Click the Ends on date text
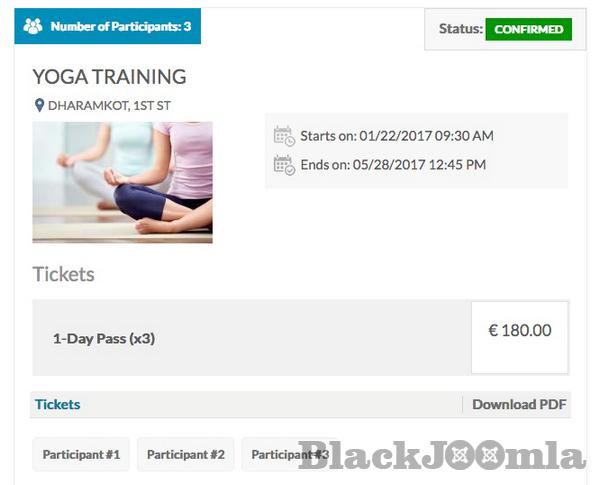This screenshot has width=600, height=485. pyautogui.click(x=393, y=165)
